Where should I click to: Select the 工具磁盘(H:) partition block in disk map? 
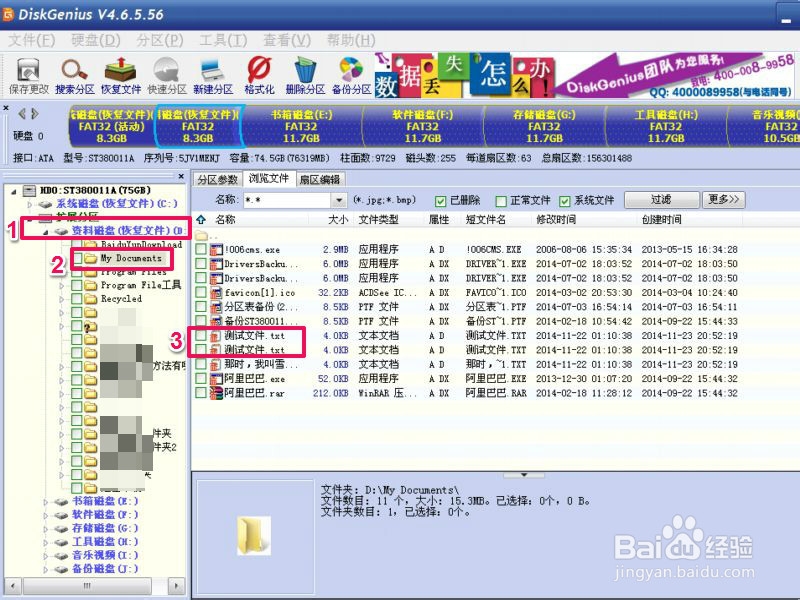666,126
